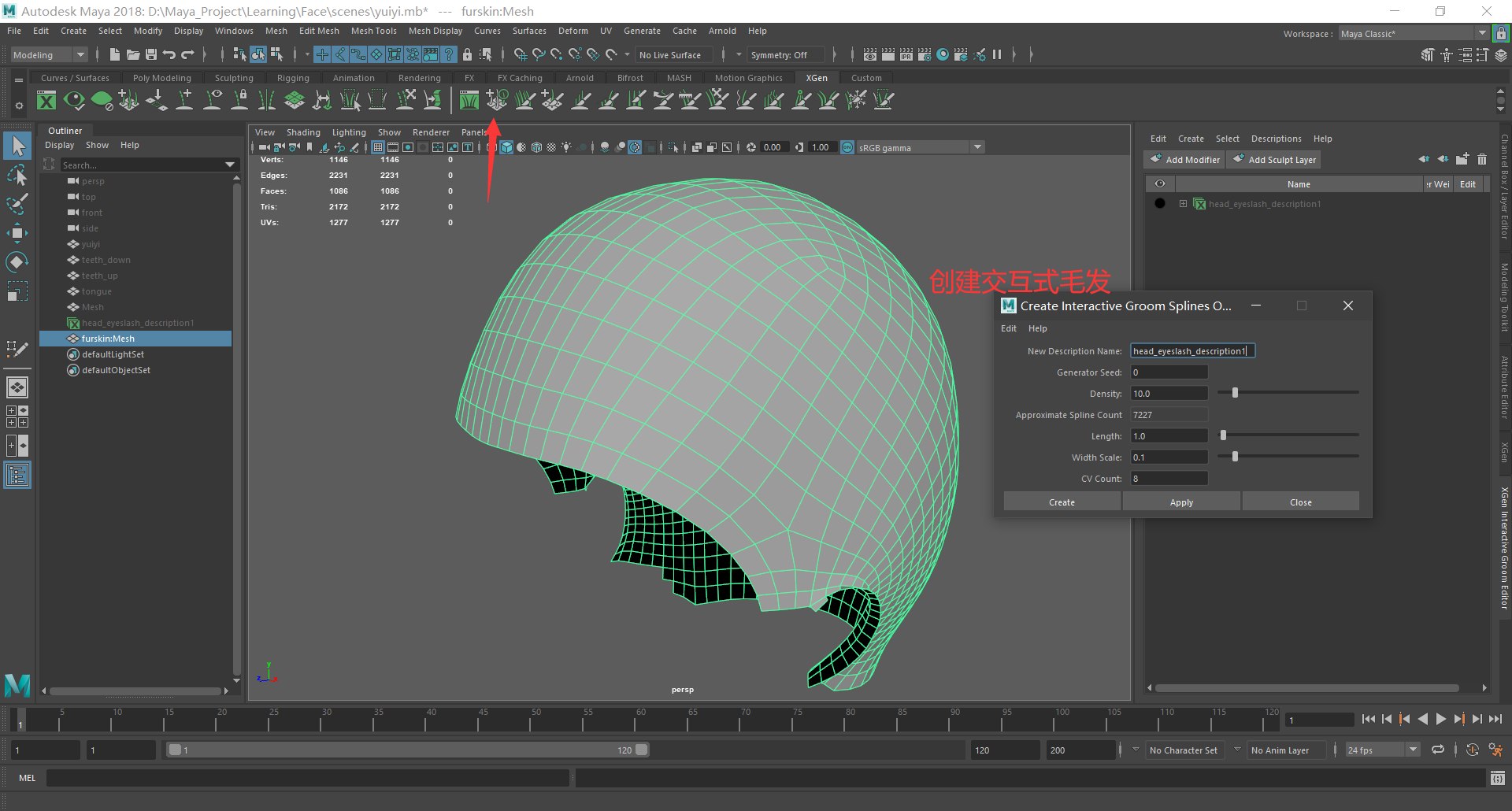Switch to the Poly Modeling shelf tab
The height and width of the screenshot is (811, 1512).
pyautogui.click(x=161, y=77)
